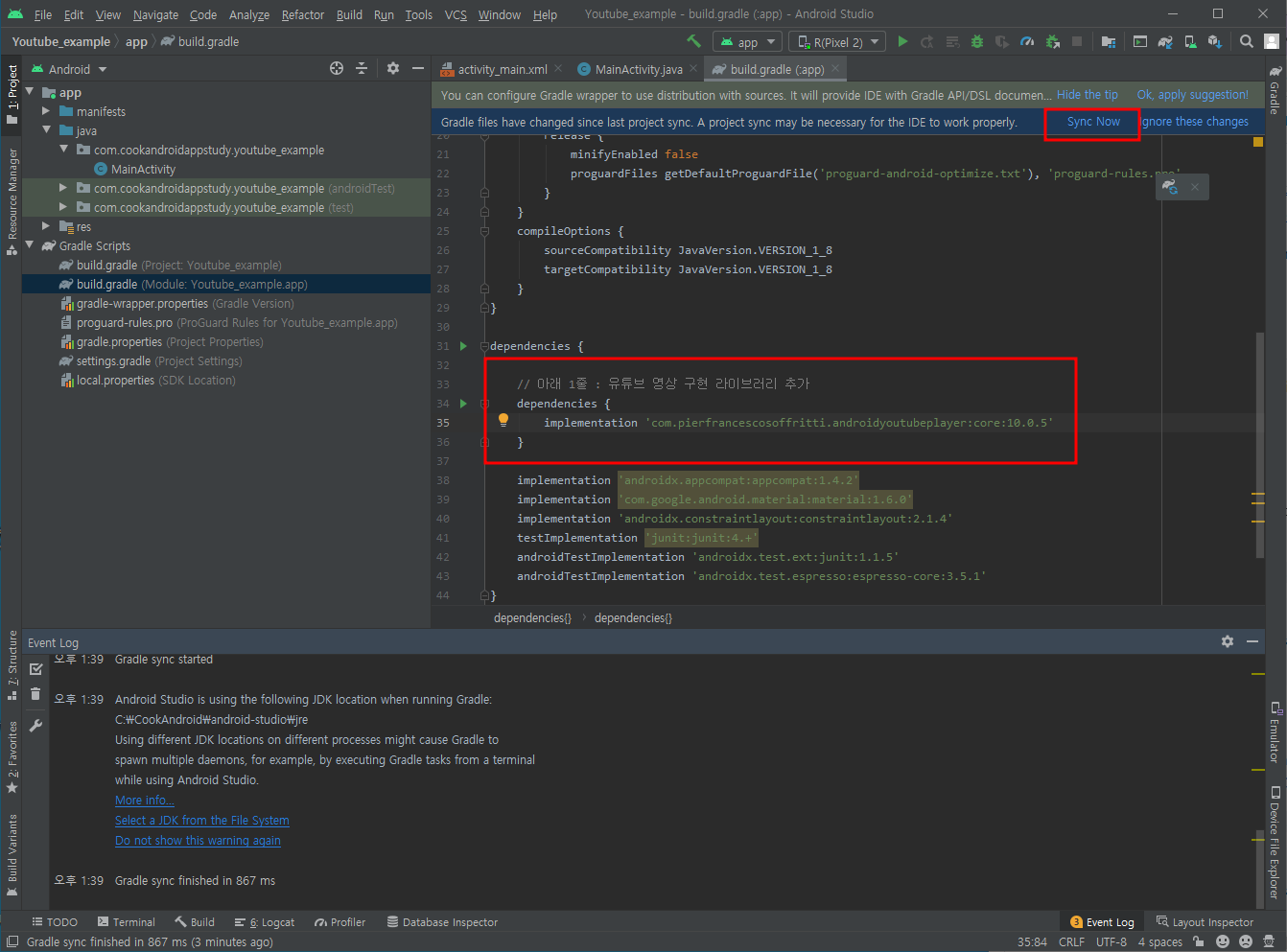This screenshot has height=952, width=1287.
Task: Click the Profile app gauge icon
Action: click(1027, 41)
